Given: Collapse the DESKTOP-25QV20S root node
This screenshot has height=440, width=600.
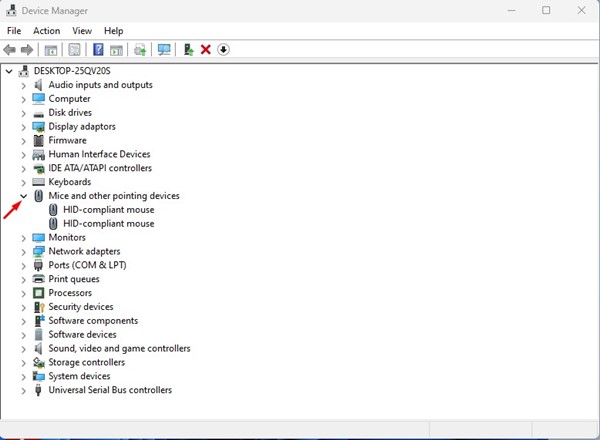Looking at the screenshot, I should coord(9,71).
